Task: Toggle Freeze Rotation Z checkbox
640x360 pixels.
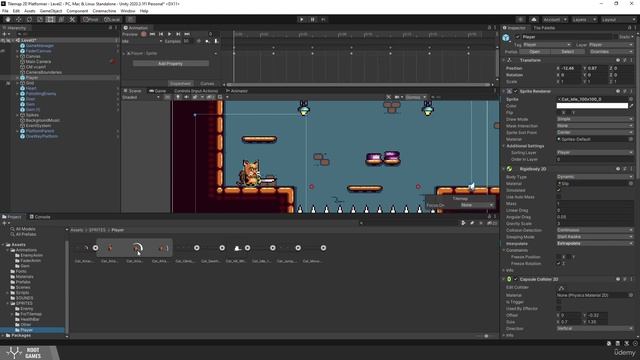Action: 559,264
